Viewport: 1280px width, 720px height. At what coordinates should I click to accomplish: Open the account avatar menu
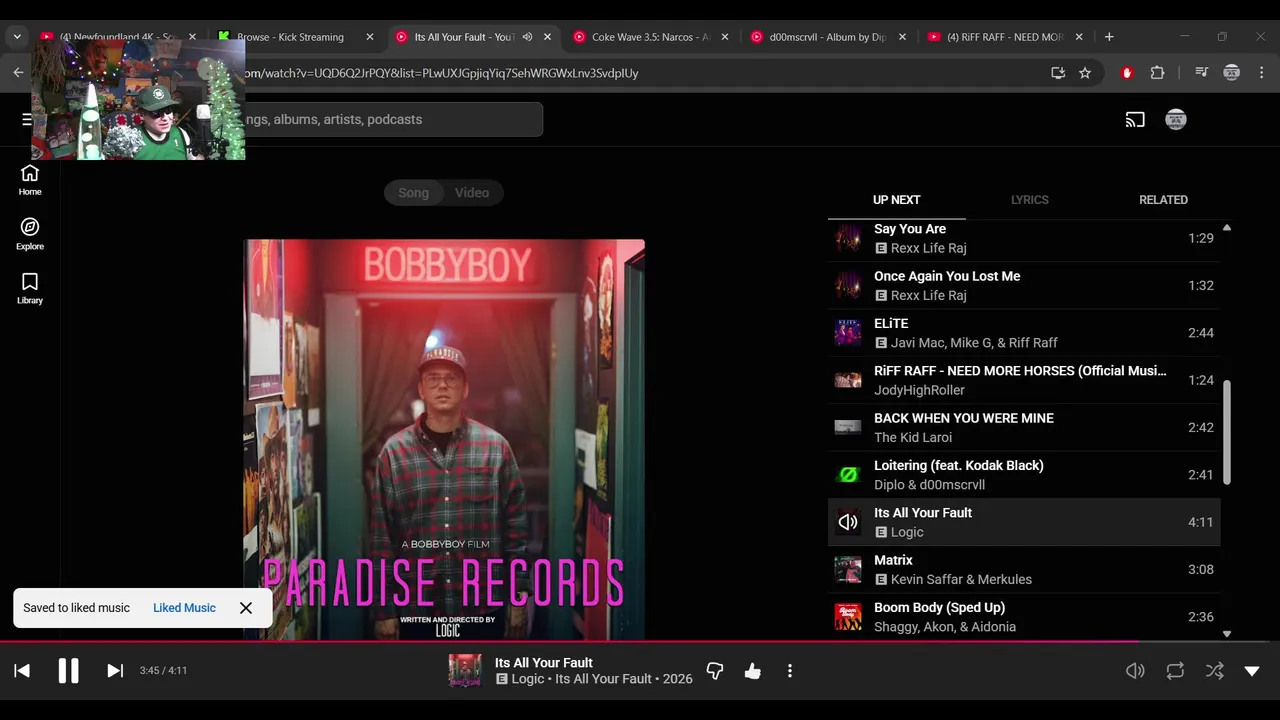(x=1176, y=120)
